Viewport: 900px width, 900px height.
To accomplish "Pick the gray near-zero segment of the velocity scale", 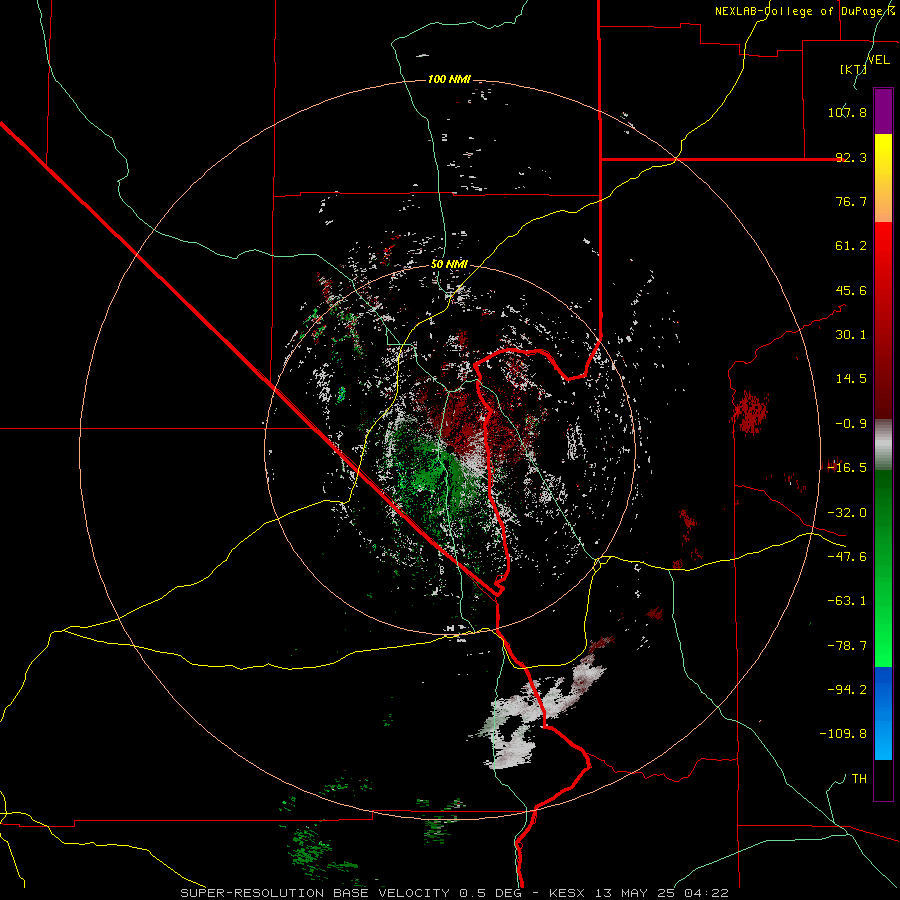I will pos(883,445).
